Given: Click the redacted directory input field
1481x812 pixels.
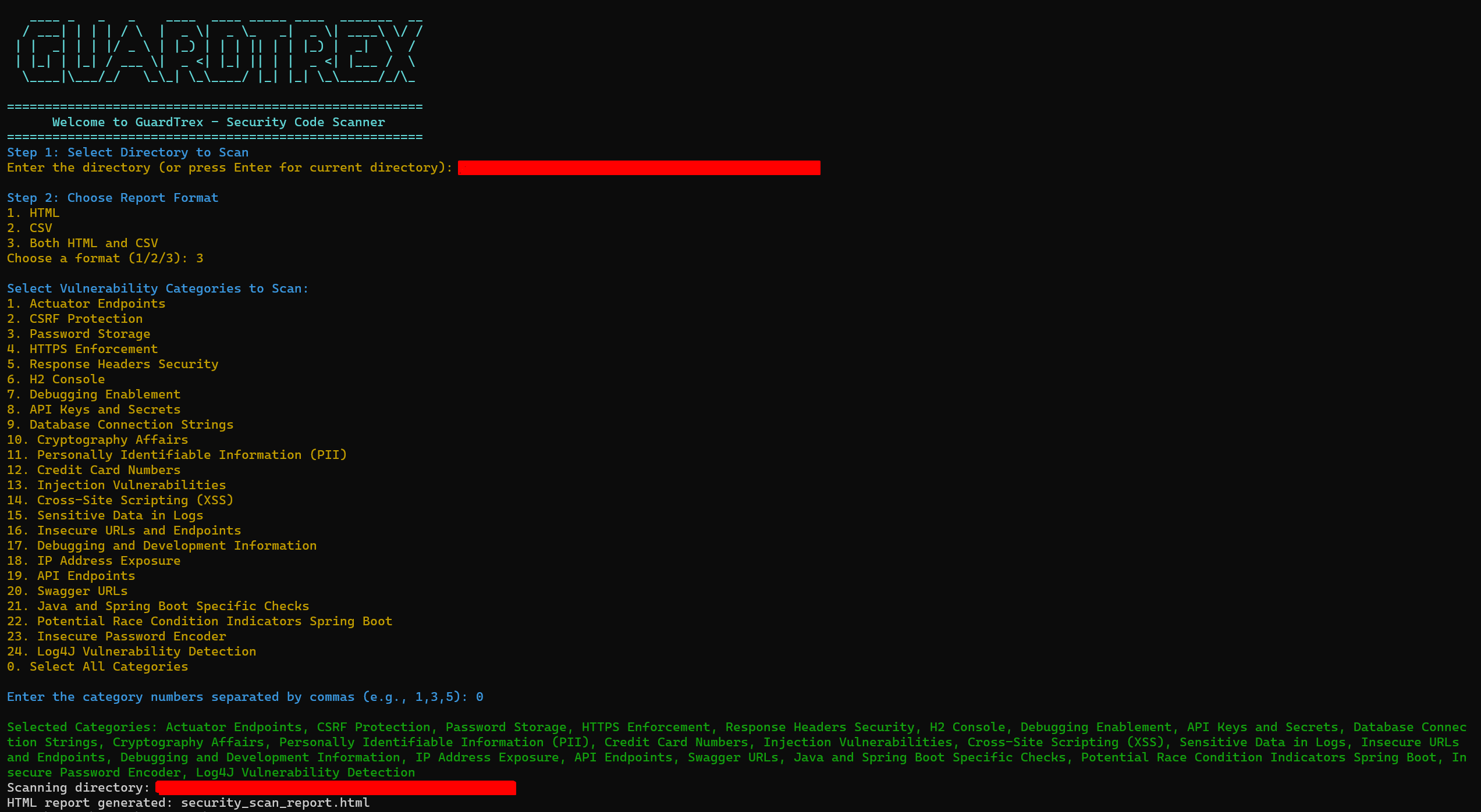Looking at the screenshot, I should point(638,168).
